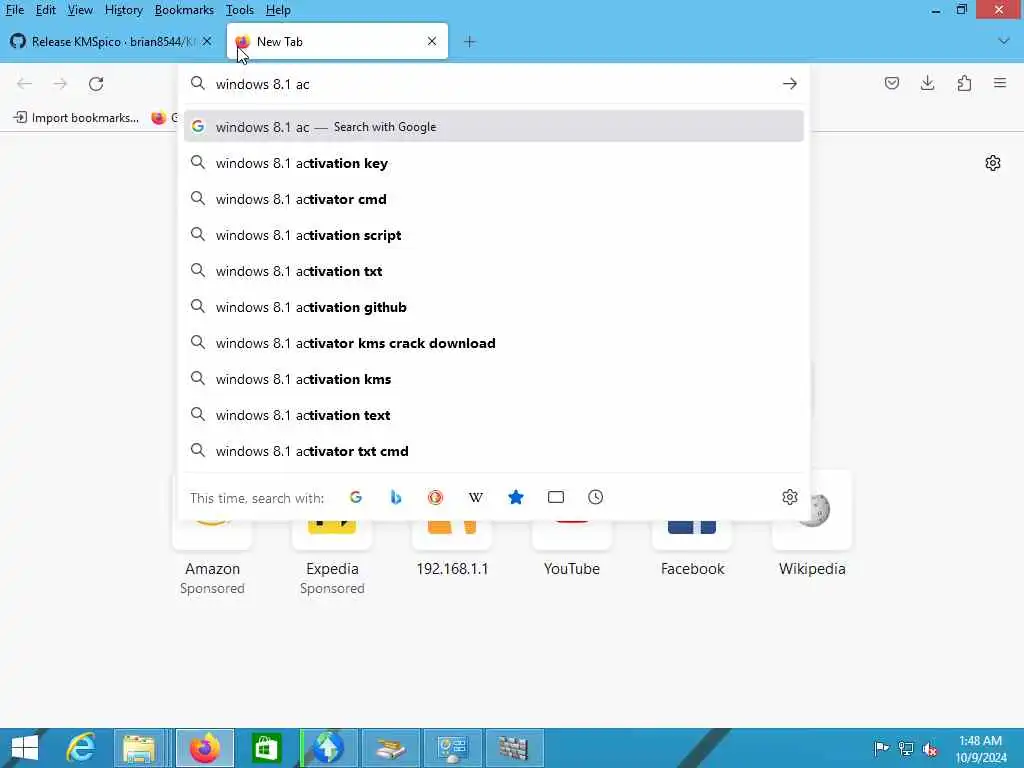Select the New Tab tab

pos(337,42)
